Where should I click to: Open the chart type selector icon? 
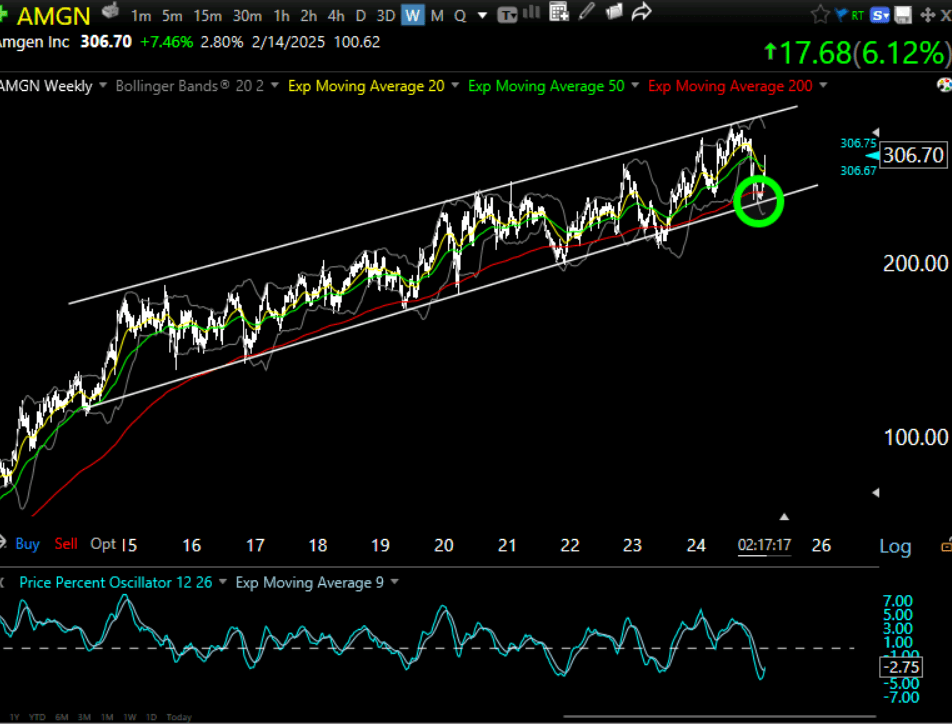(505, 14)
